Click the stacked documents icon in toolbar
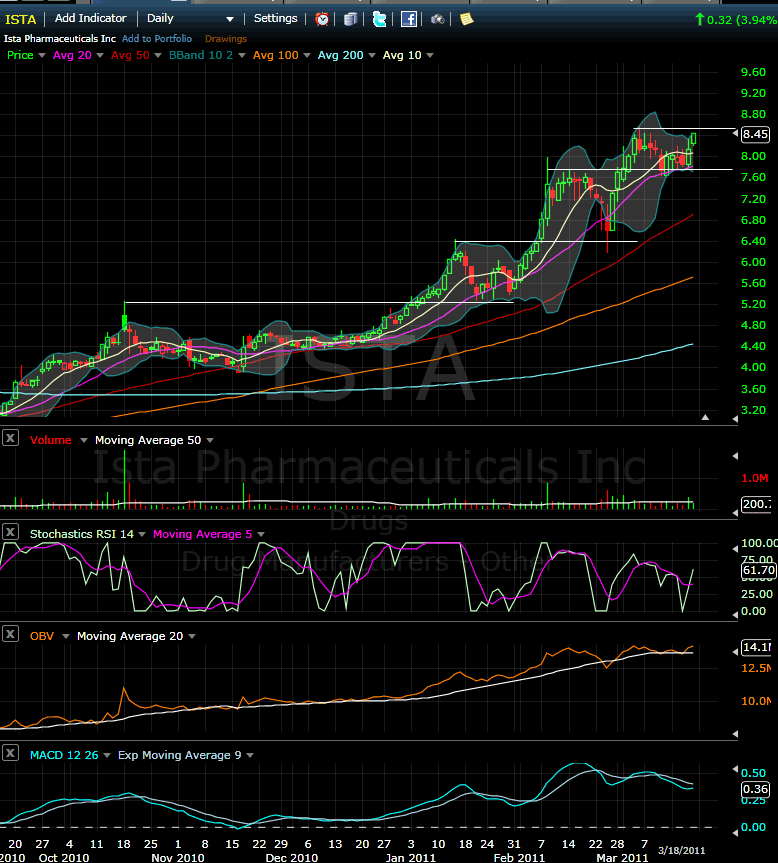Screen dimensions: 778x863 (x=350, y=19)
